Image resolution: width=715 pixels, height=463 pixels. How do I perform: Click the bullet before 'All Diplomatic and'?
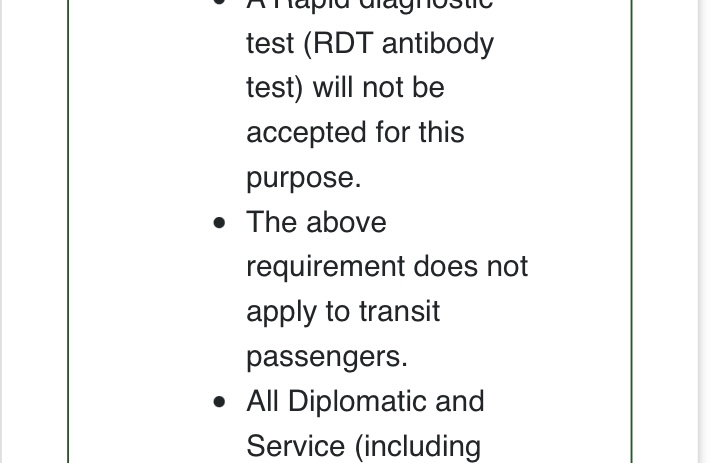coord(219,402)
